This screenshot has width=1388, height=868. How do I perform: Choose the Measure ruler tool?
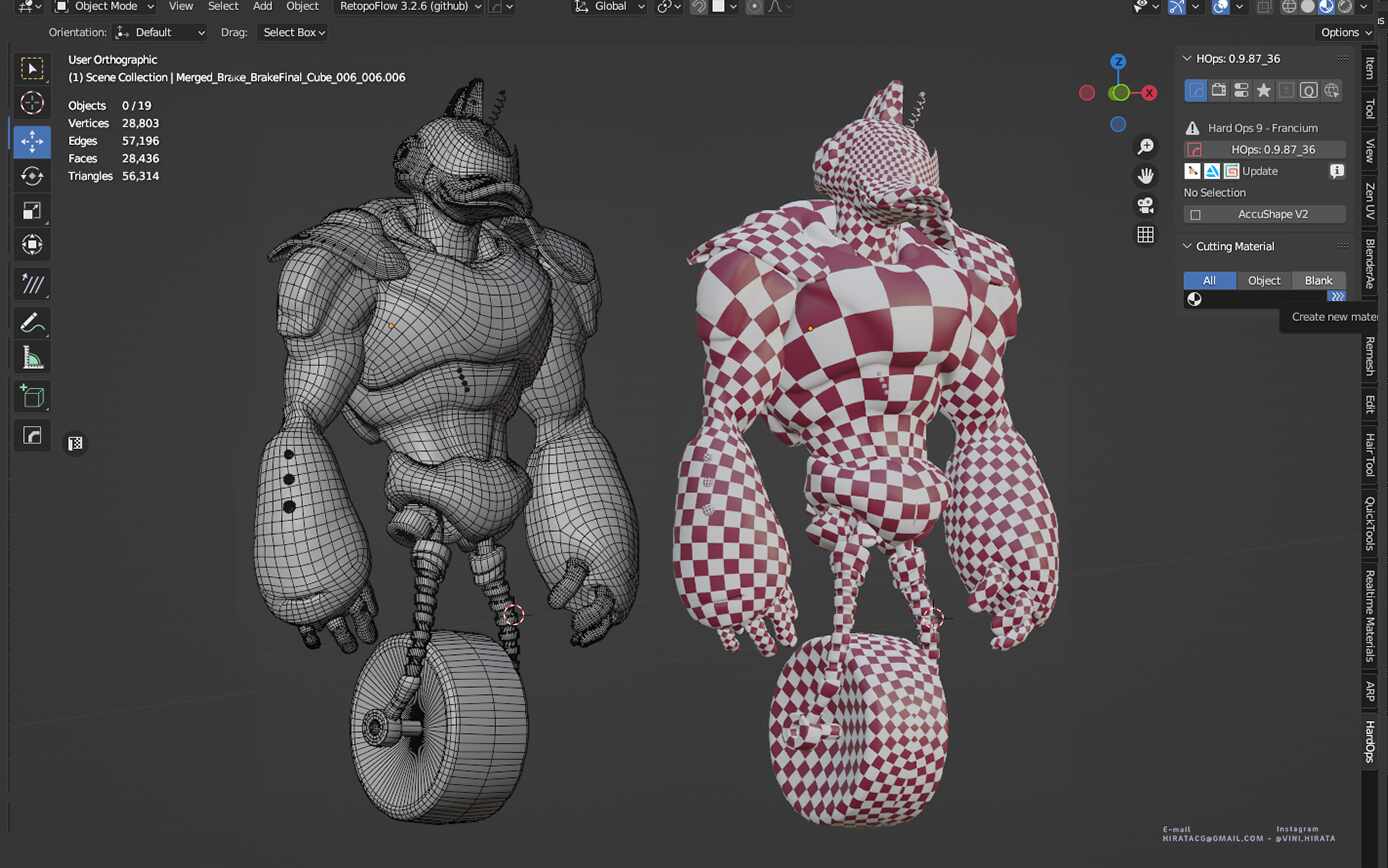32,358
